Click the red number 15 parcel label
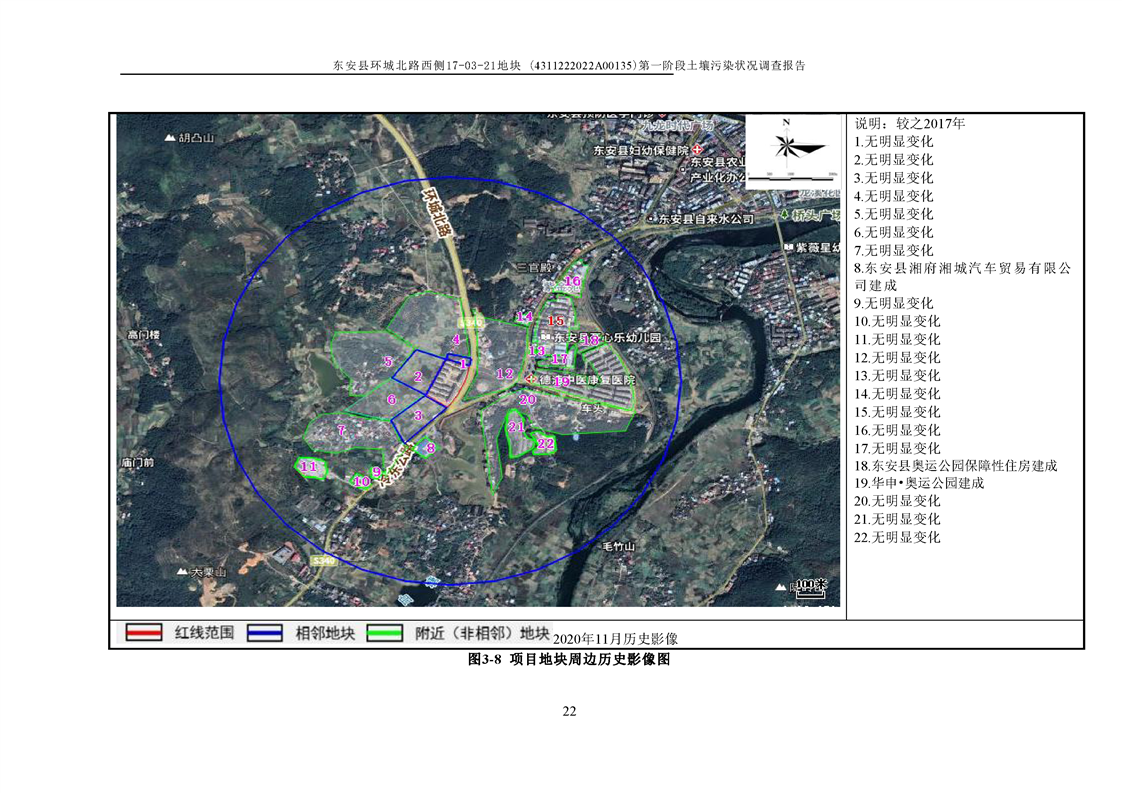Image resolution: width=1122 pixels, height=793 pixels. coord(556,320)
